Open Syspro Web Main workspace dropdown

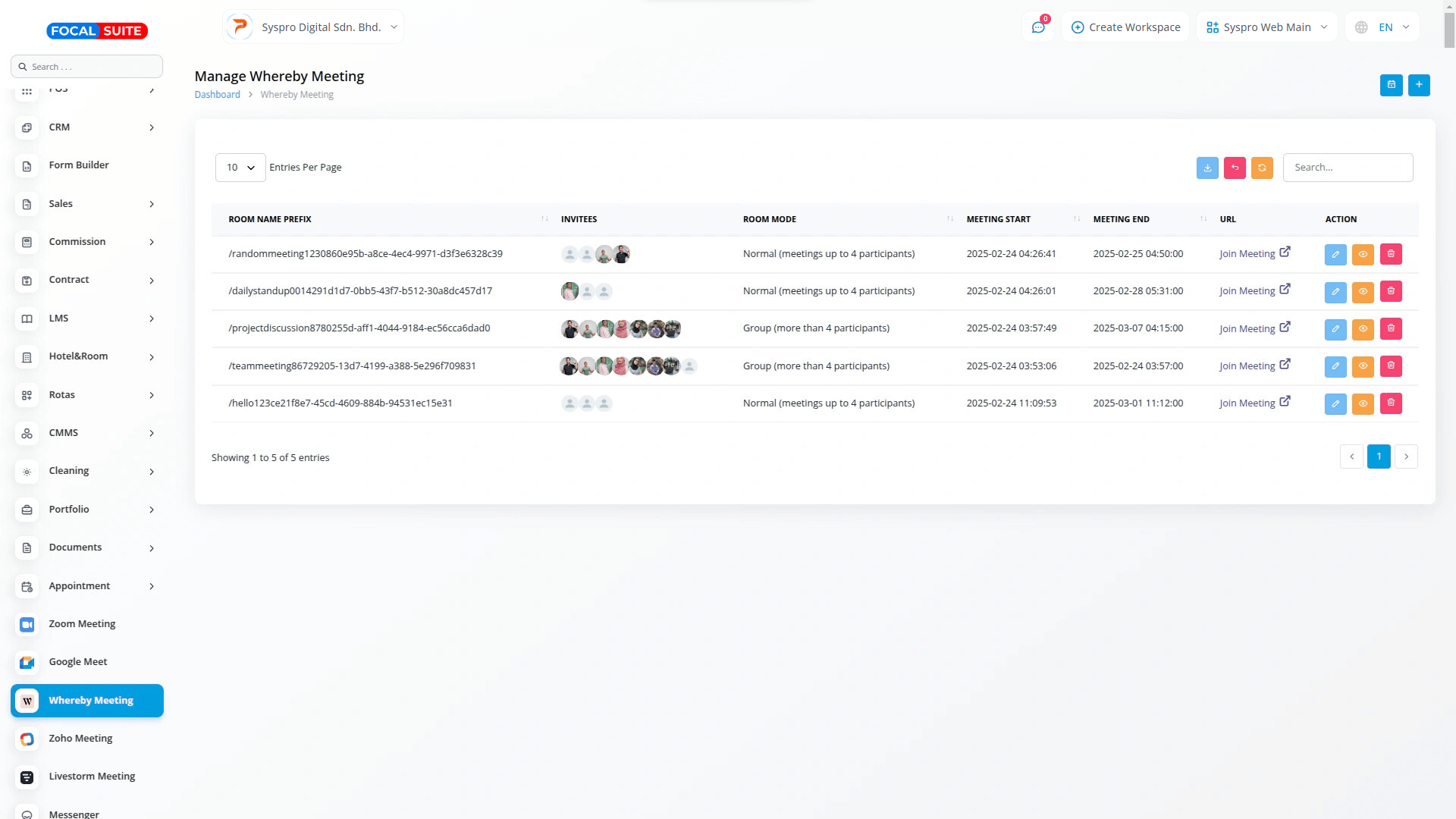pyautogui.click(x=1266, y=27)
